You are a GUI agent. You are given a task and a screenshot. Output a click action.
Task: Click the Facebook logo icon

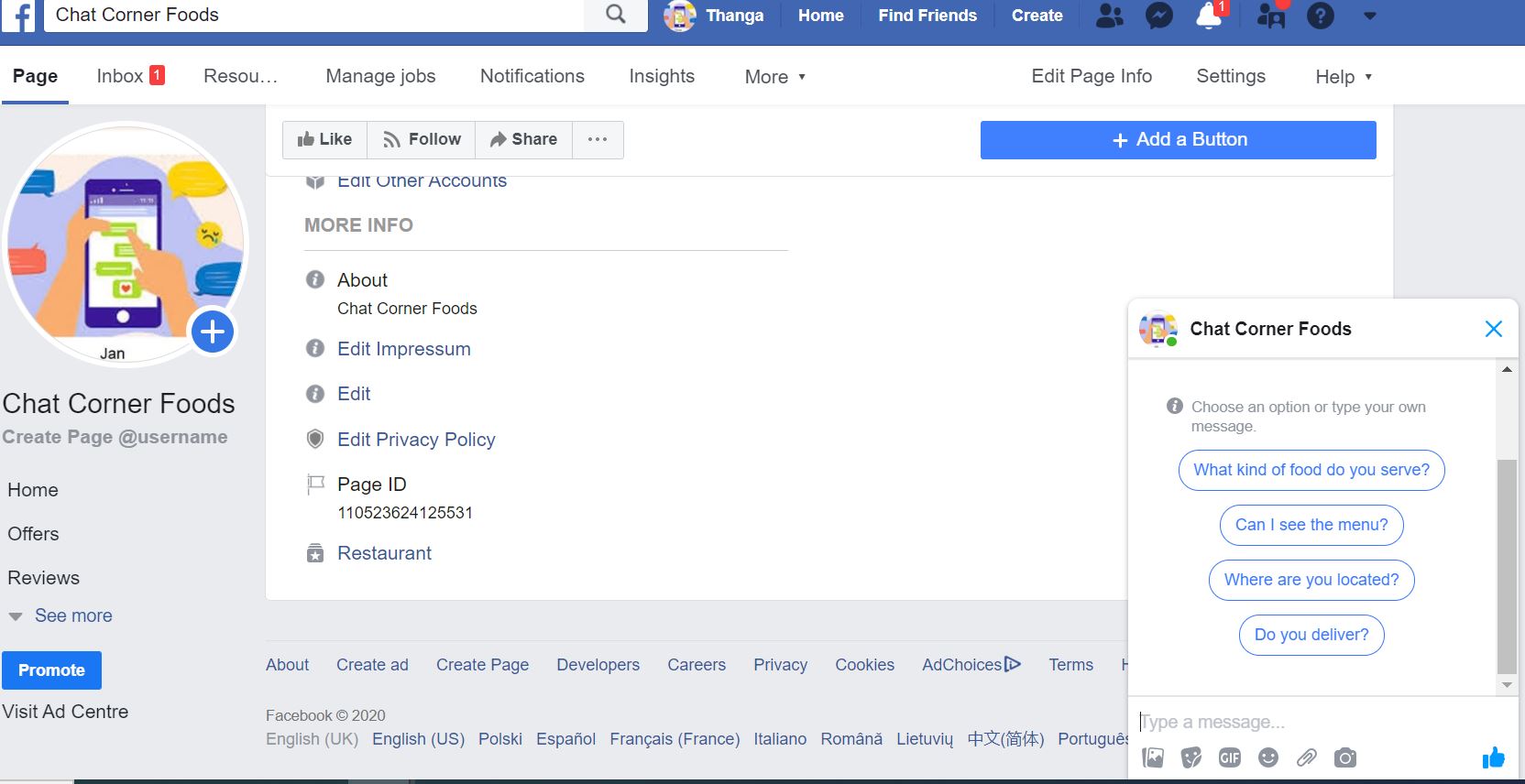pos(18,16)
